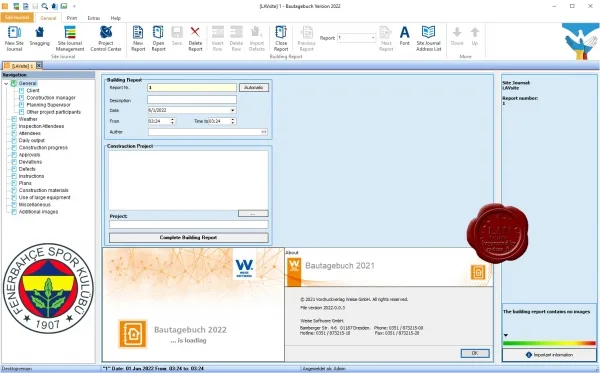600x373 pixels.
Task: Click the Important information button label
Action: (x=553, y=355)
